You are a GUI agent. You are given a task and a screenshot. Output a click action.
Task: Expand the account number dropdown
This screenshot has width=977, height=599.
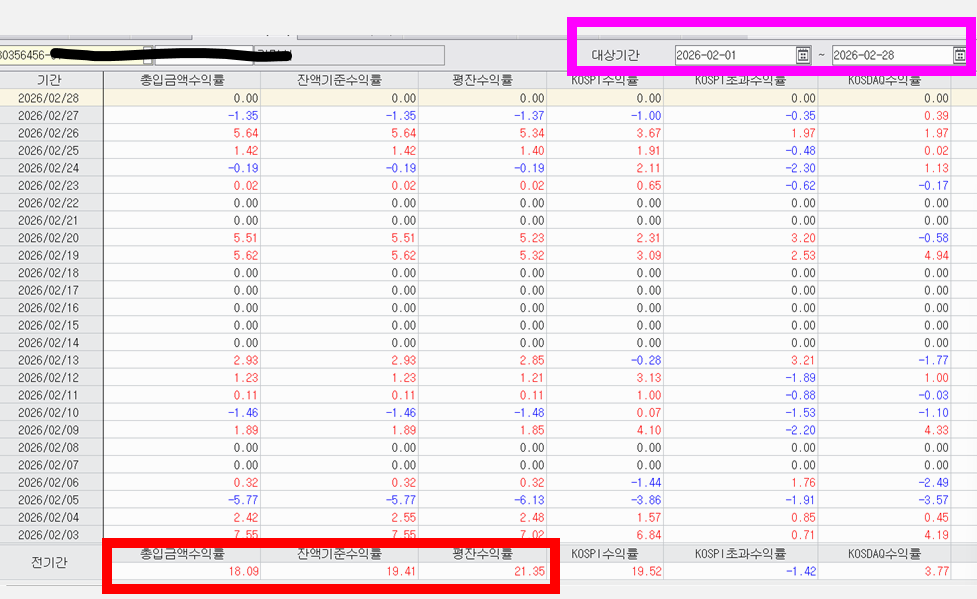pos(148,54)
